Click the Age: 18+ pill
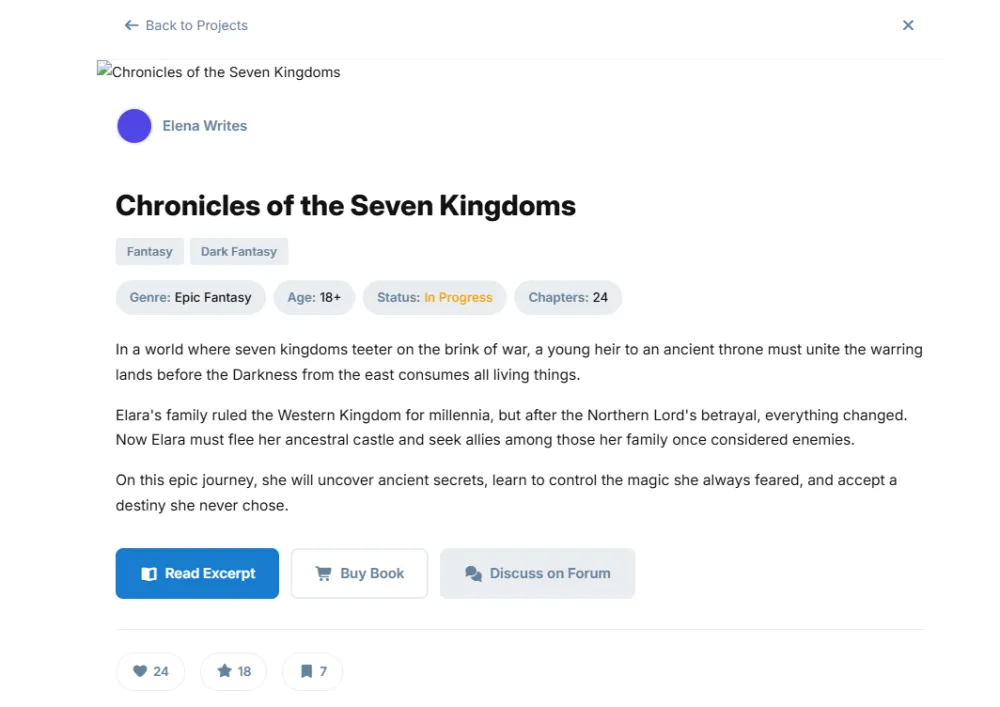 314,297
